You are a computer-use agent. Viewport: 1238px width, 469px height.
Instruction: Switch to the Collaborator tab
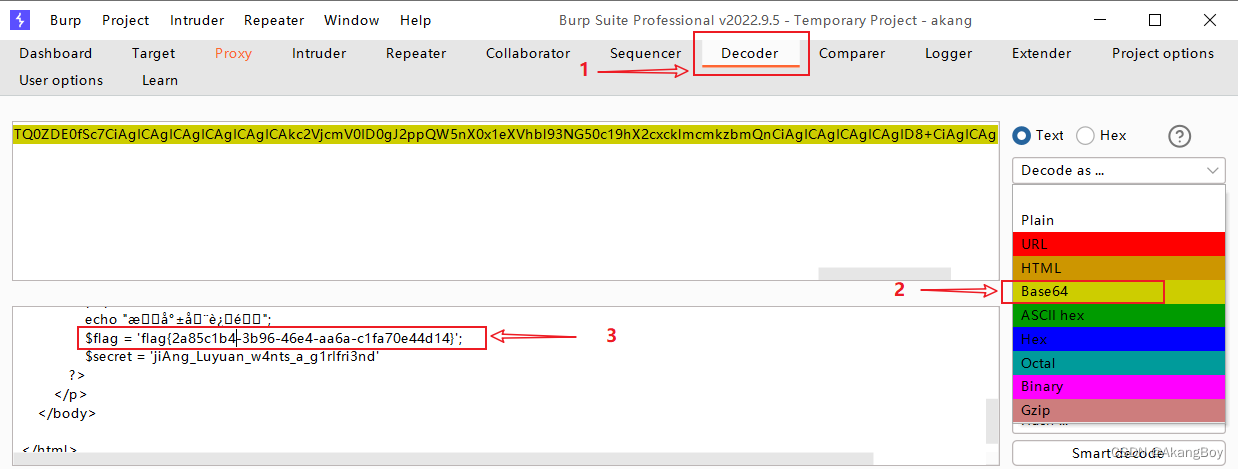click(528, 53)
